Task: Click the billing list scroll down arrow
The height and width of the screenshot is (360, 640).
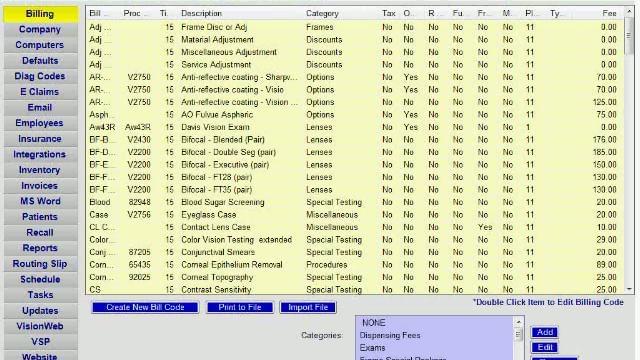Action: tap(629, 289)
